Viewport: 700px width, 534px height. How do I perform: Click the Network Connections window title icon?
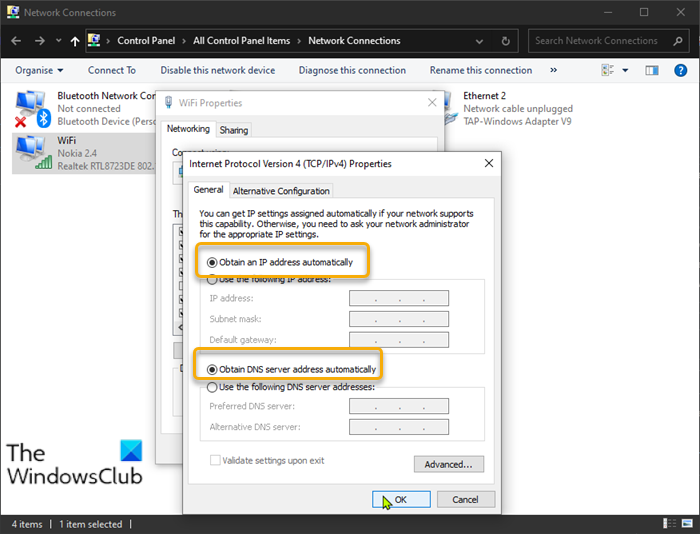click(x=12, y=12)
